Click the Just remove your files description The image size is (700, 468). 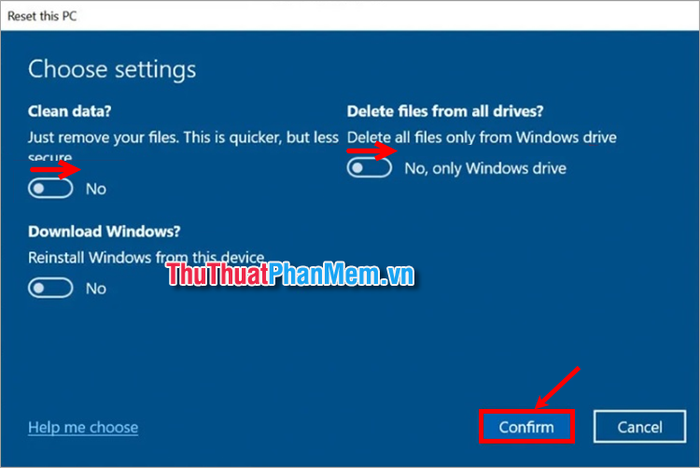(x=183, y=146)
